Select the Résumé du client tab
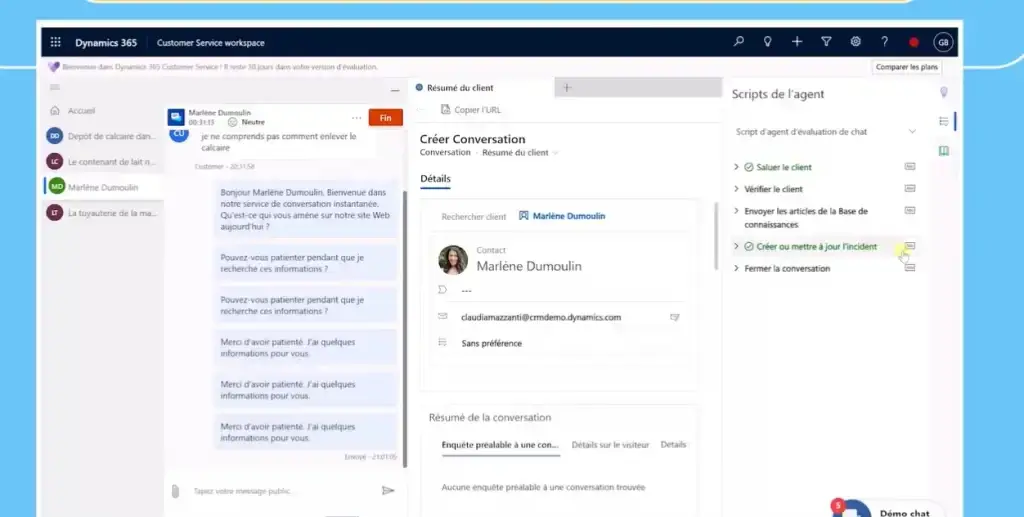This screenshot has height=517, width=1024. 481,87
